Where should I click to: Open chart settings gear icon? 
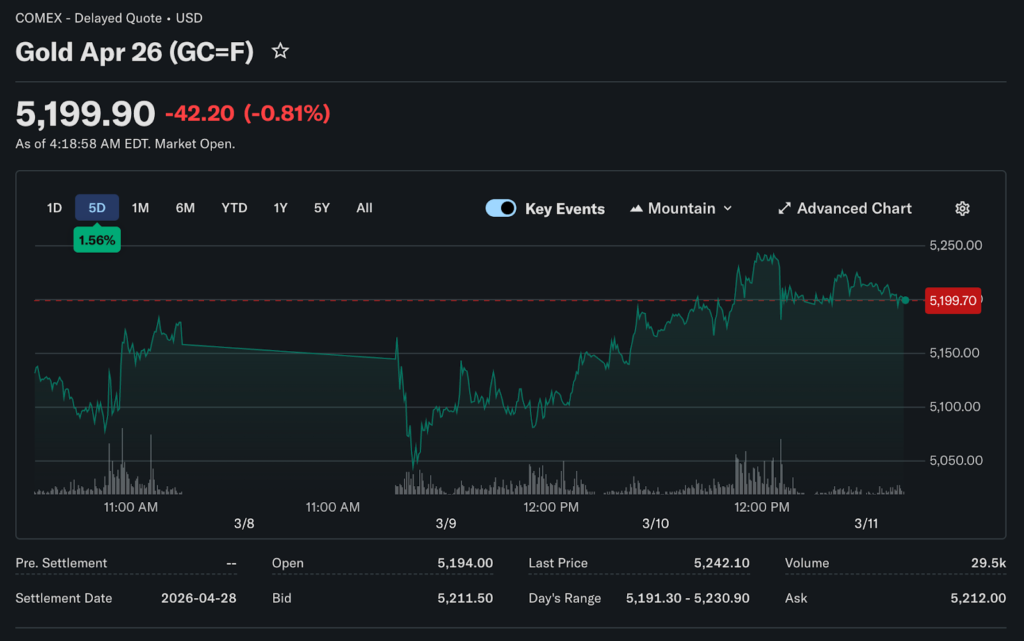pos(962,208)
